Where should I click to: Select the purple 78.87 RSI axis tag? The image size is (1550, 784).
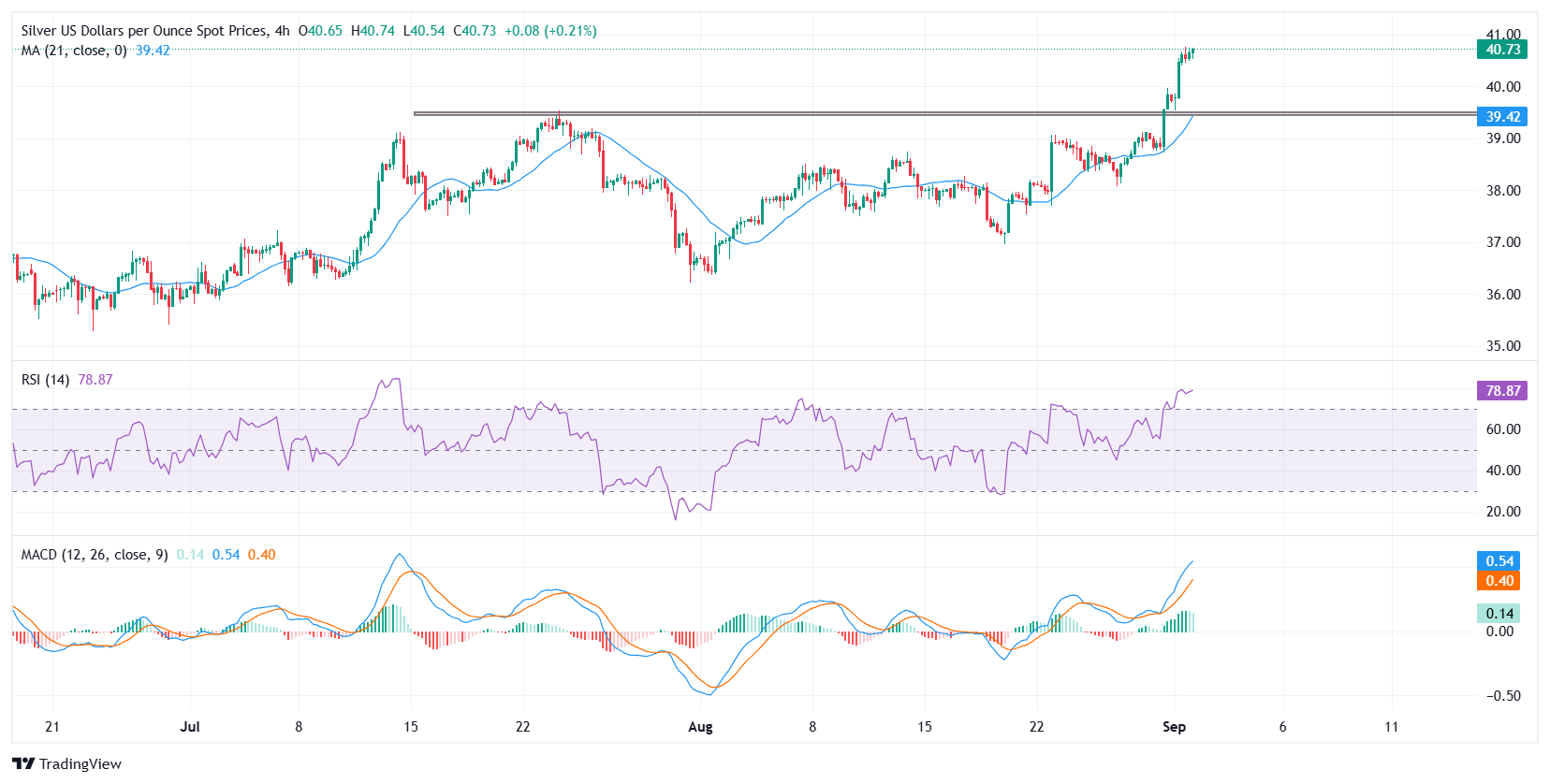coord(1502,391)
